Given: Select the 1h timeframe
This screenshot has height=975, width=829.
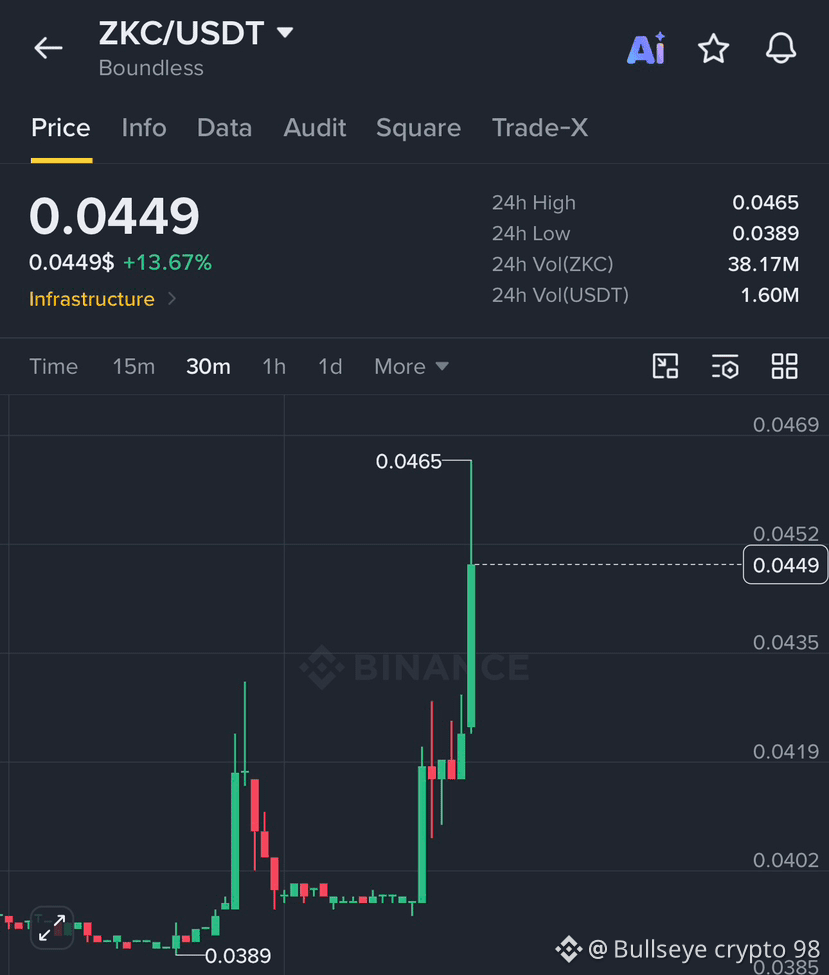Looking at the screenshot, I should (274, 366).
